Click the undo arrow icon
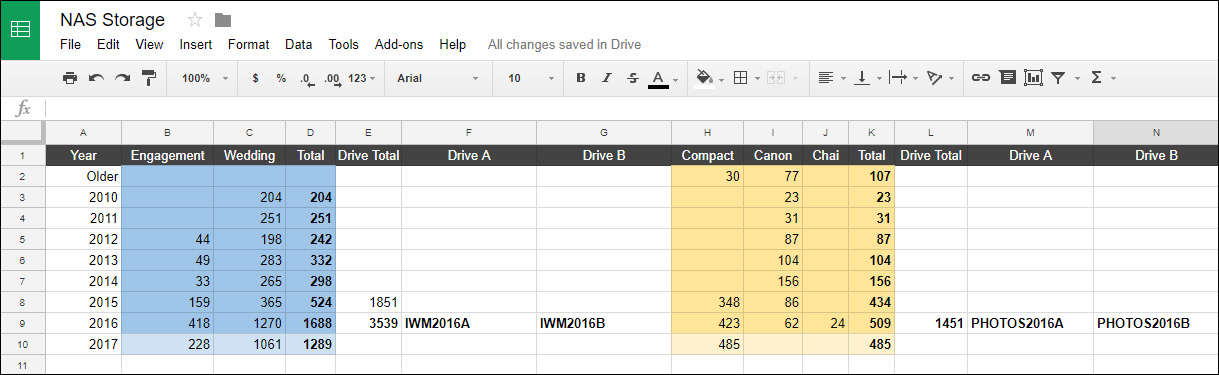The image size is (1219, 375). tap(96, 78)
